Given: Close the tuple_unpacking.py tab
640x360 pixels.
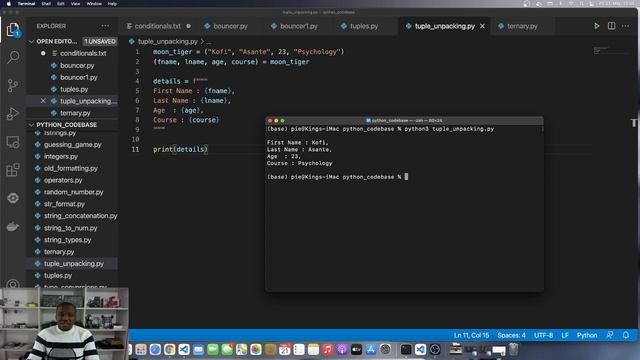Looking at the screenshot, I should (x=482, y=26).
